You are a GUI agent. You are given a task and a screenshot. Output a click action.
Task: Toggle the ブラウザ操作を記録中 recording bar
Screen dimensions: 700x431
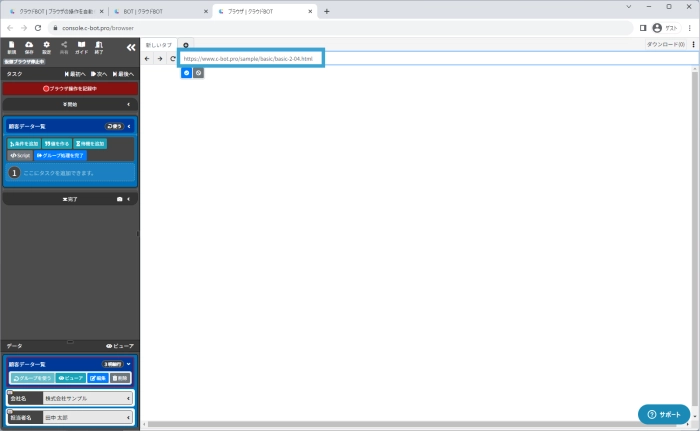(69, 88)
